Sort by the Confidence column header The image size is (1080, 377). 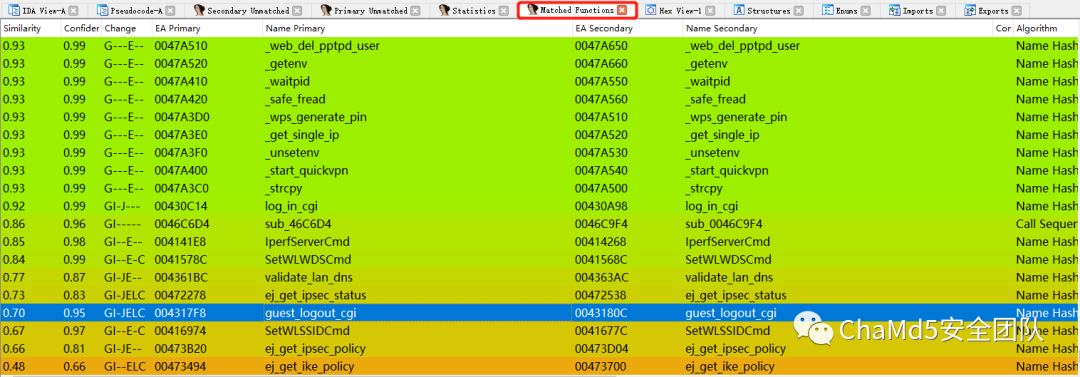coord(81,29)
